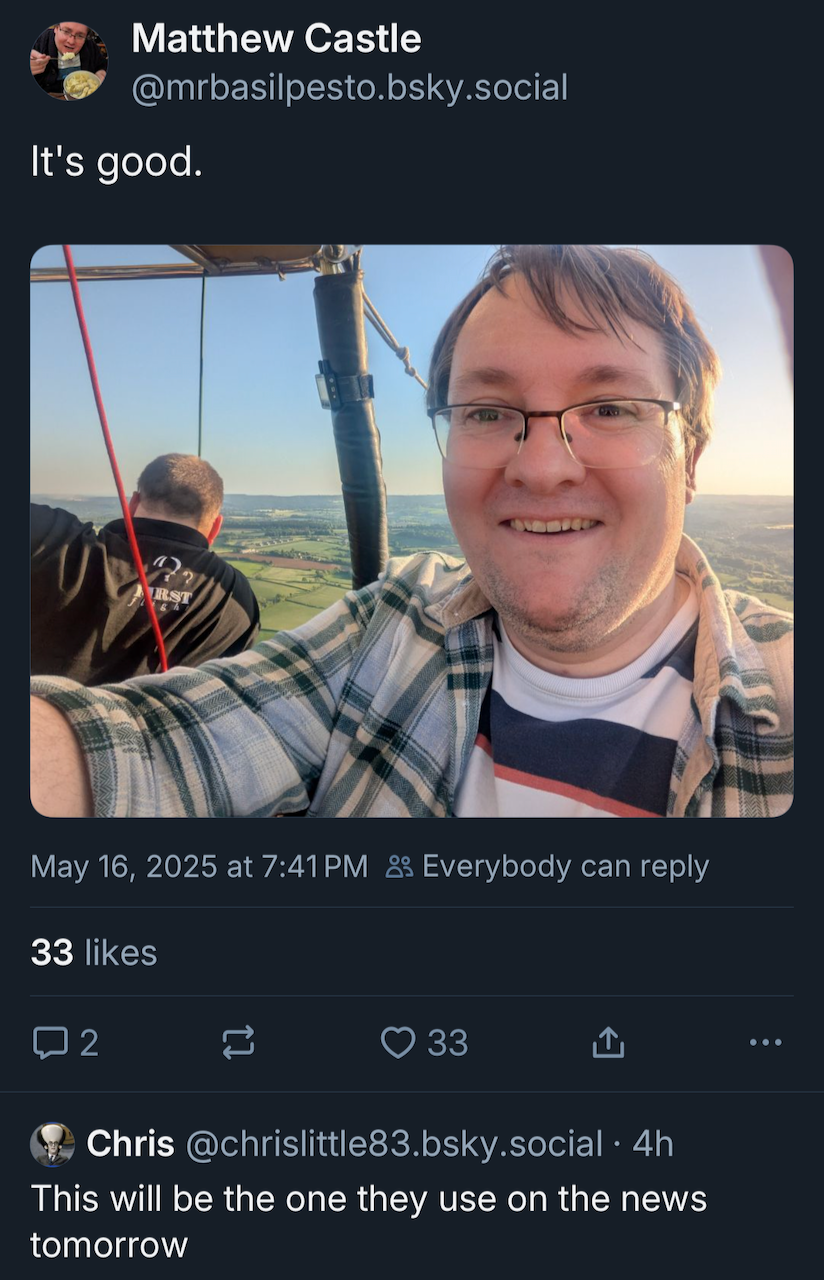Open the Everybody can reply settings text
Screen dimensions: 824x1280
click(566, 866)
